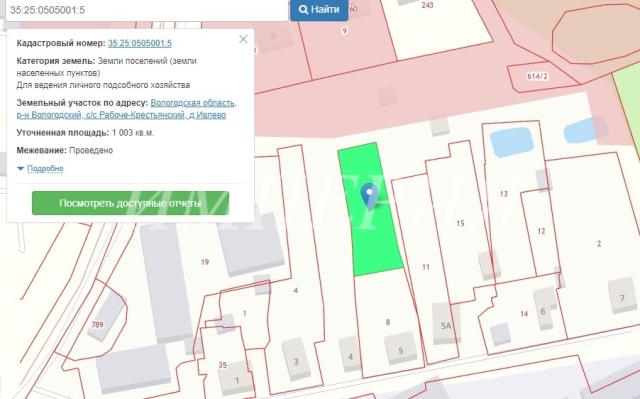640x399 pixels.
Task: Select parcel number 15 on map
Action: tap(460, 223)
